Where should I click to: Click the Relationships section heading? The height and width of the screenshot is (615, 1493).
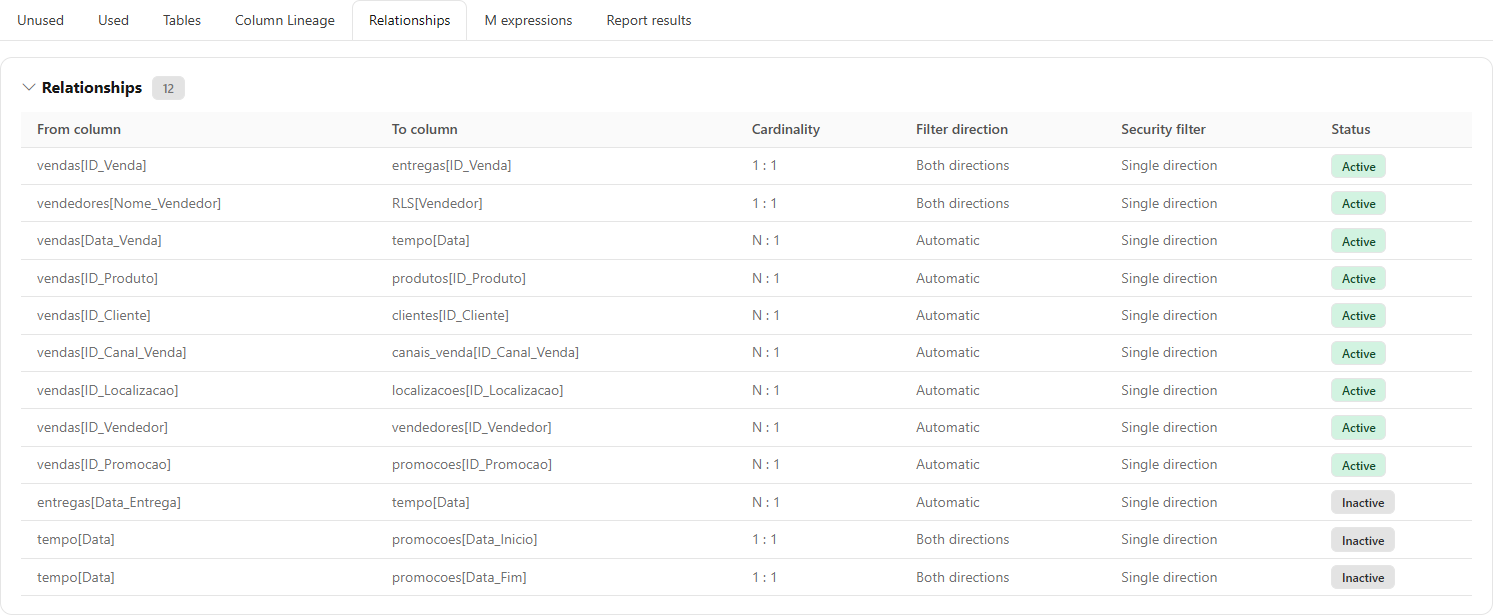click(92, 88)
